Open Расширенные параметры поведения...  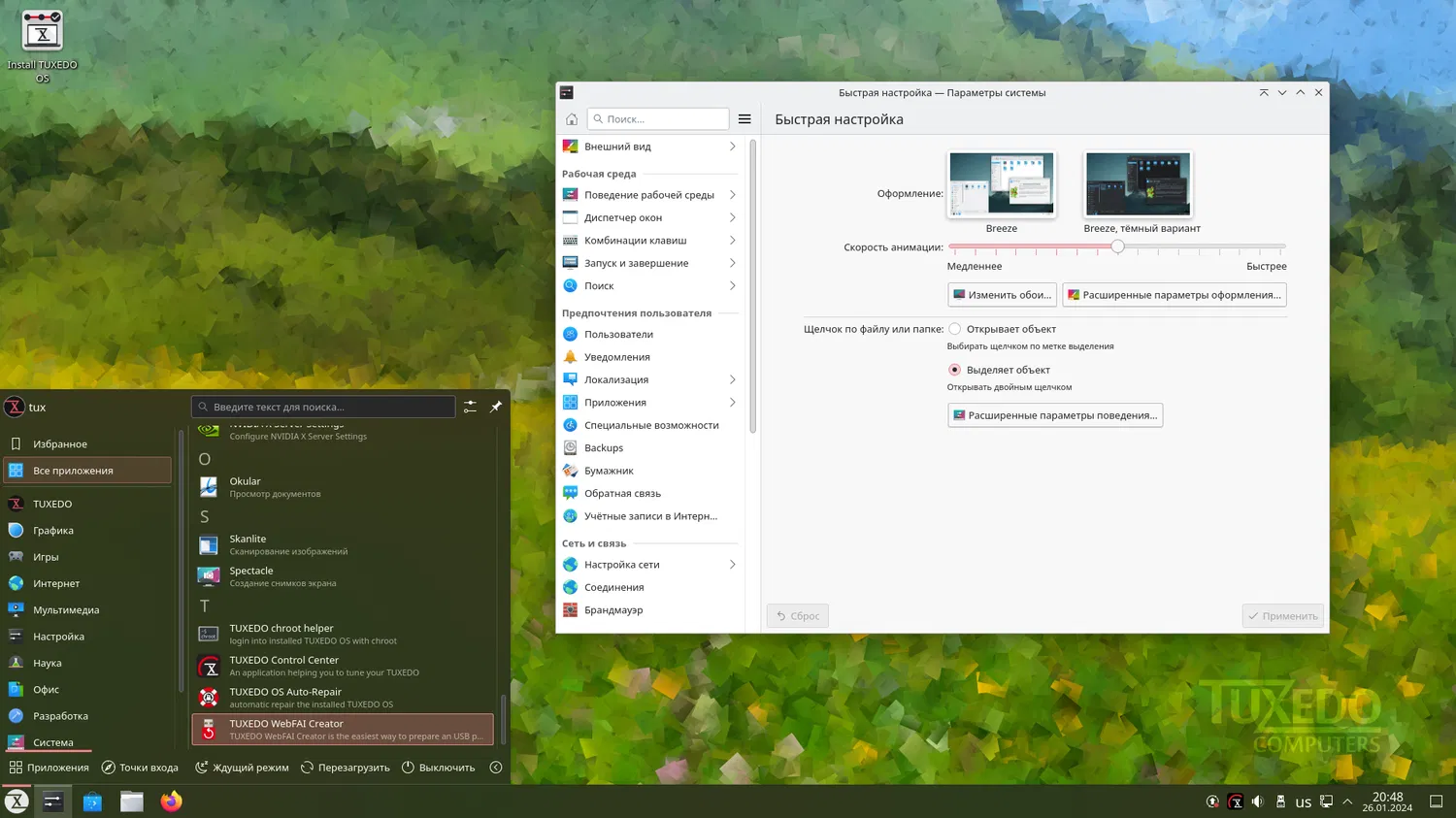pos(1055,415)
